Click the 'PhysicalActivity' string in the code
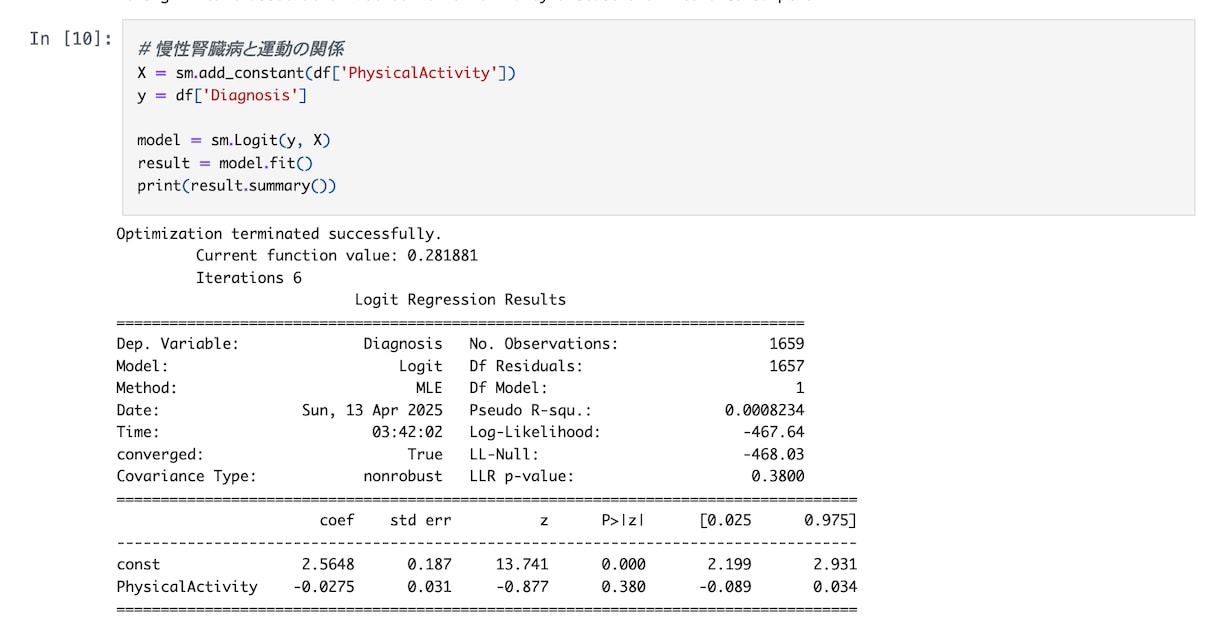This screenshot has height=630, width=1220. [416, 73]
